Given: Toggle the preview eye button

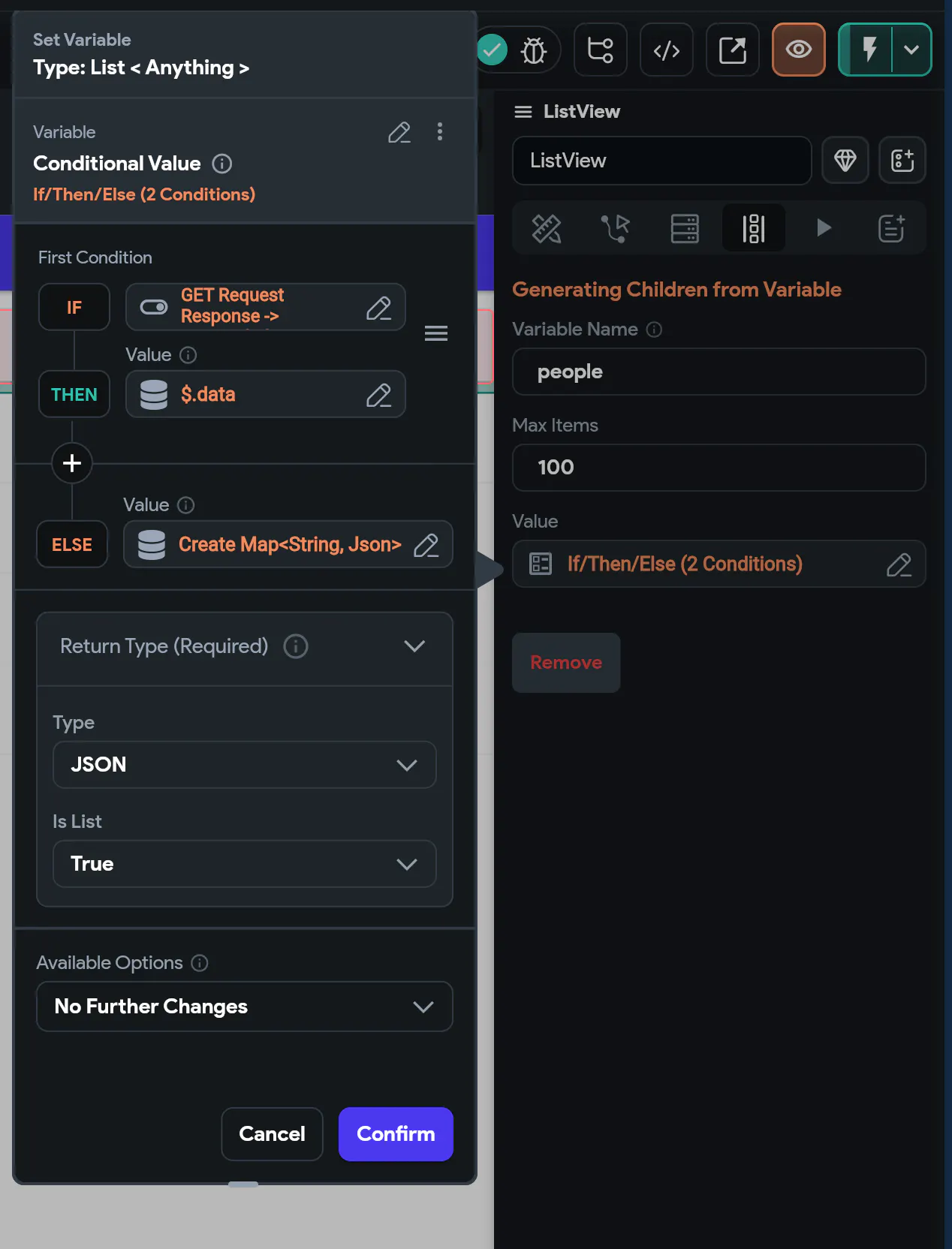Looking at the screenshot, I should [798, 50].
